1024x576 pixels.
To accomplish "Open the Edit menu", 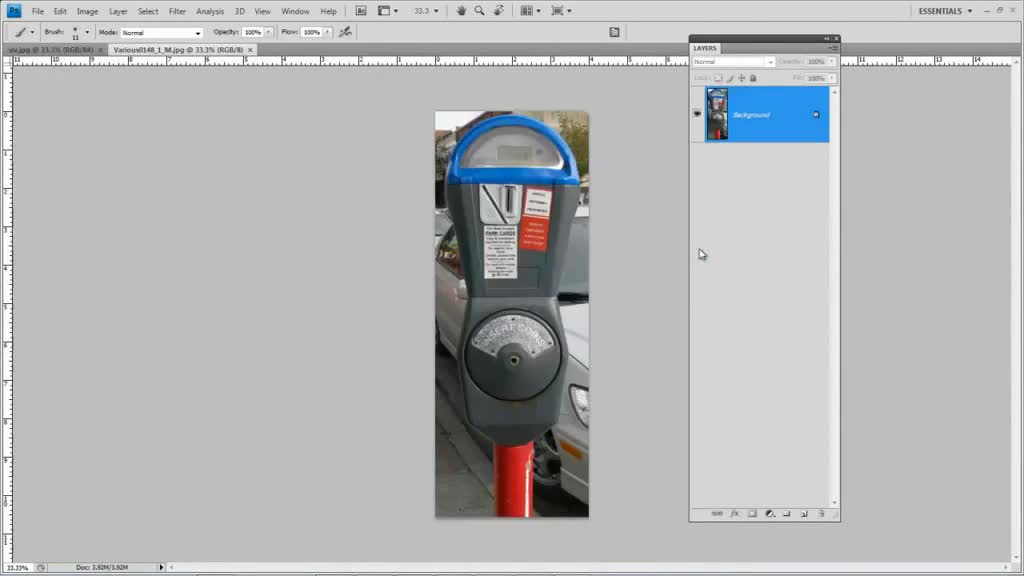I will (60, 11).
